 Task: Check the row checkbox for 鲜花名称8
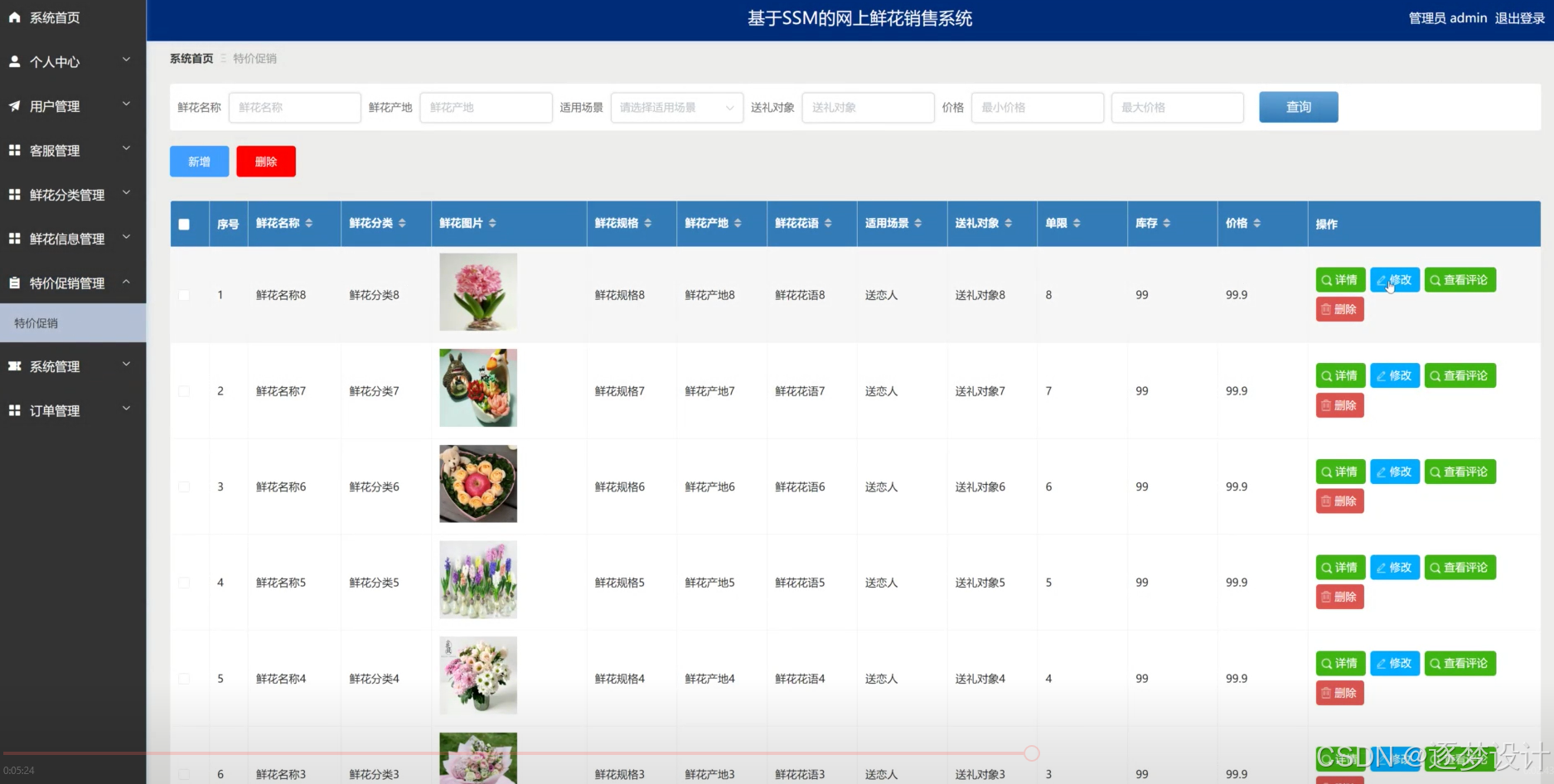pyautogui.click(x=184, y=295)
